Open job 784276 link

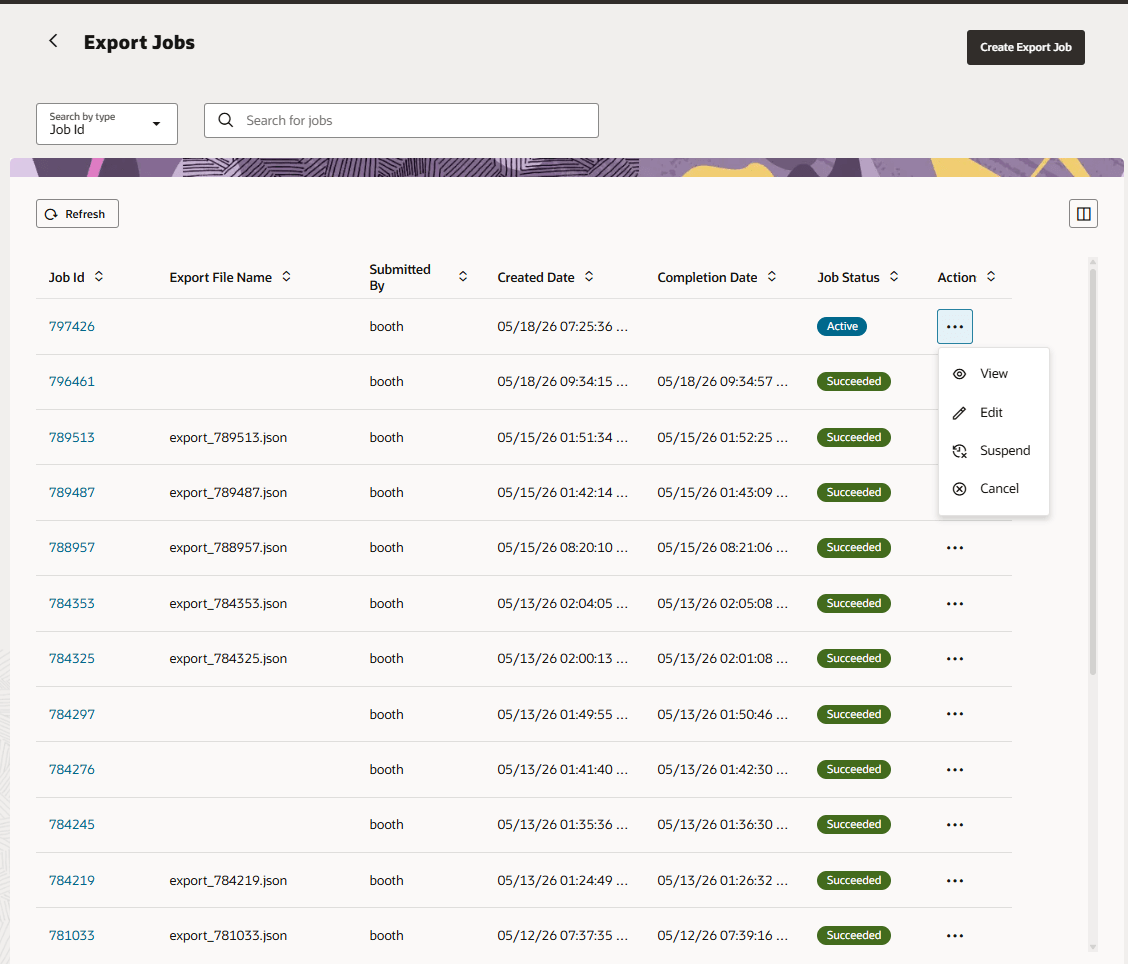coord(72,769)
